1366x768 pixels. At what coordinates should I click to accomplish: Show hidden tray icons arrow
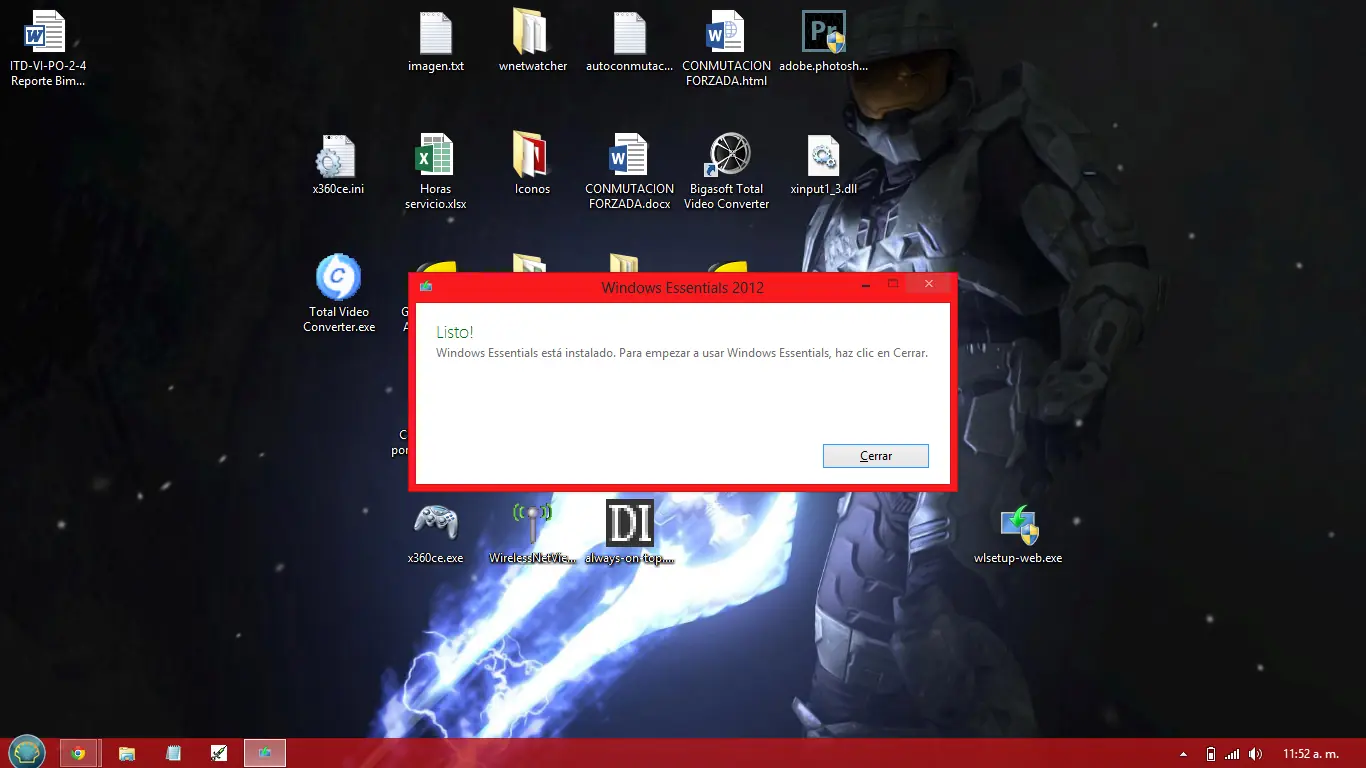point(1184,754)
